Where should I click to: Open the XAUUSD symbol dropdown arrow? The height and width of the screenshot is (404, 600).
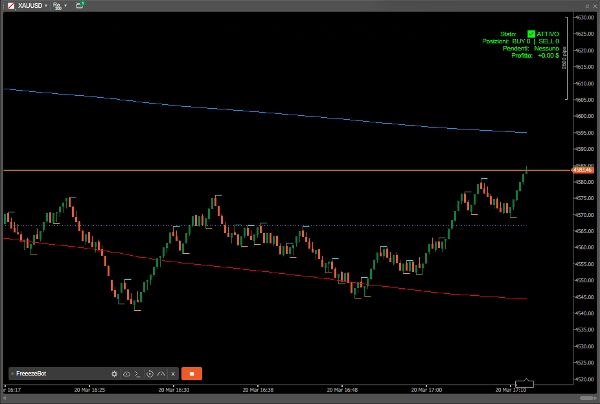click(46, 6)
